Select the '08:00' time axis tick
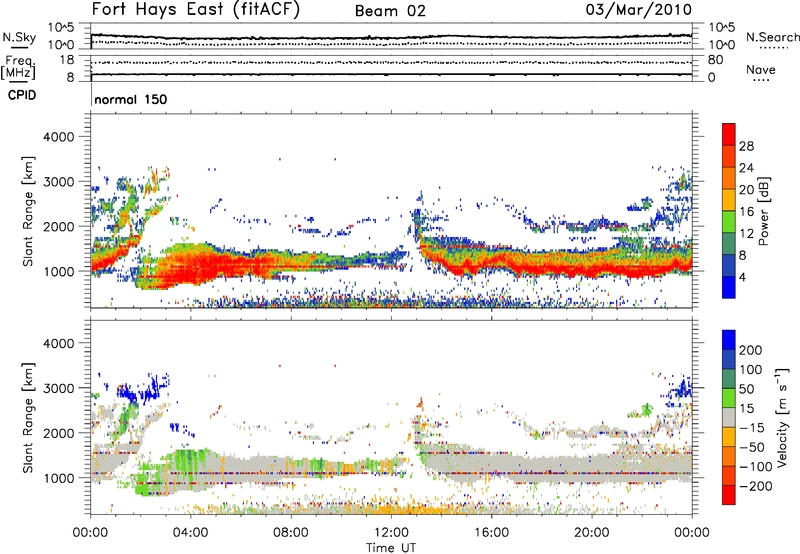This screenshot has height=554, width=800. (291, 533)
